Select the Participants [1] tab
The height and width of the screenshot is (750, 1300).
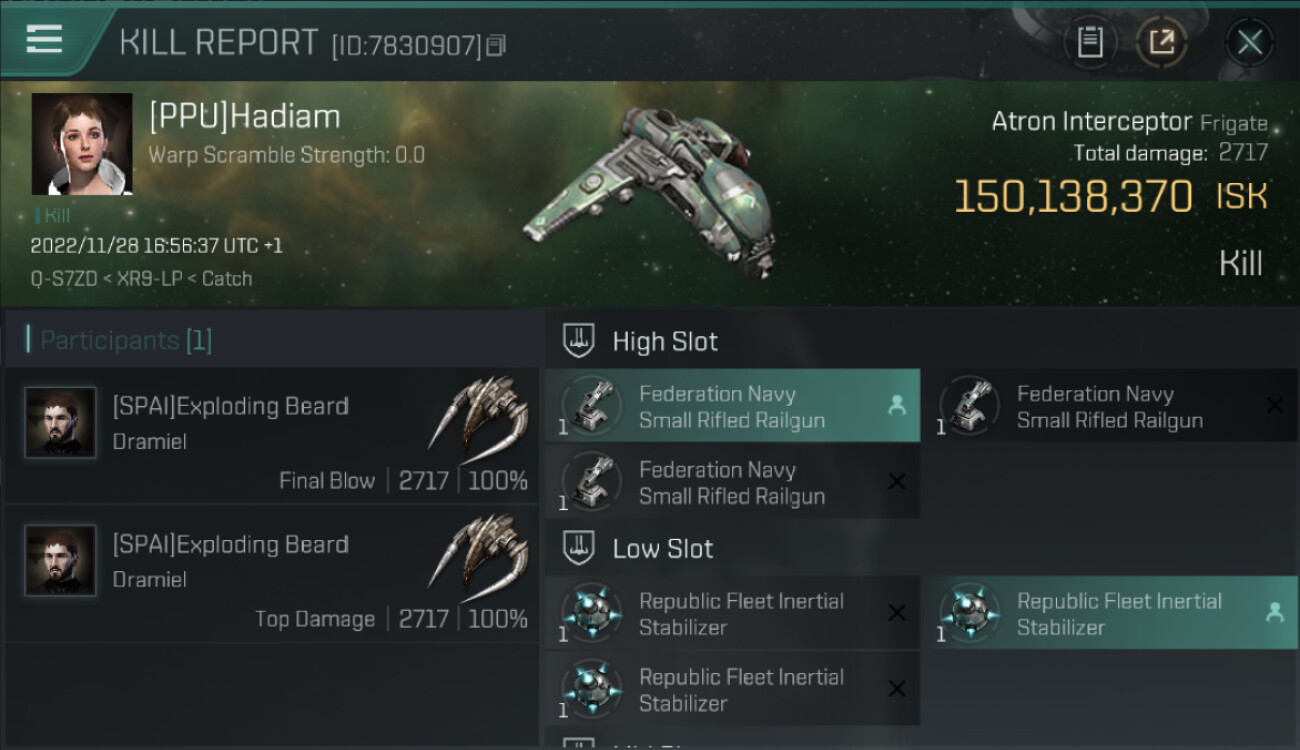click(125, 340)
